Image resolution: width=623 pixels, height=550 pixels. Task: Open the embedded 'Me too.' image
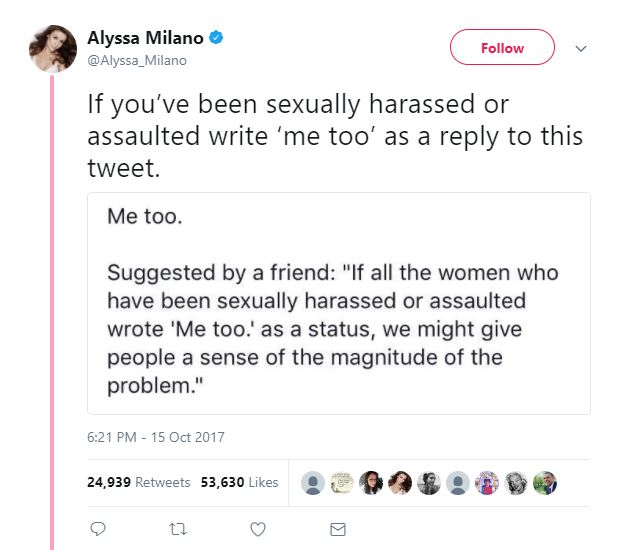(338, 303)
